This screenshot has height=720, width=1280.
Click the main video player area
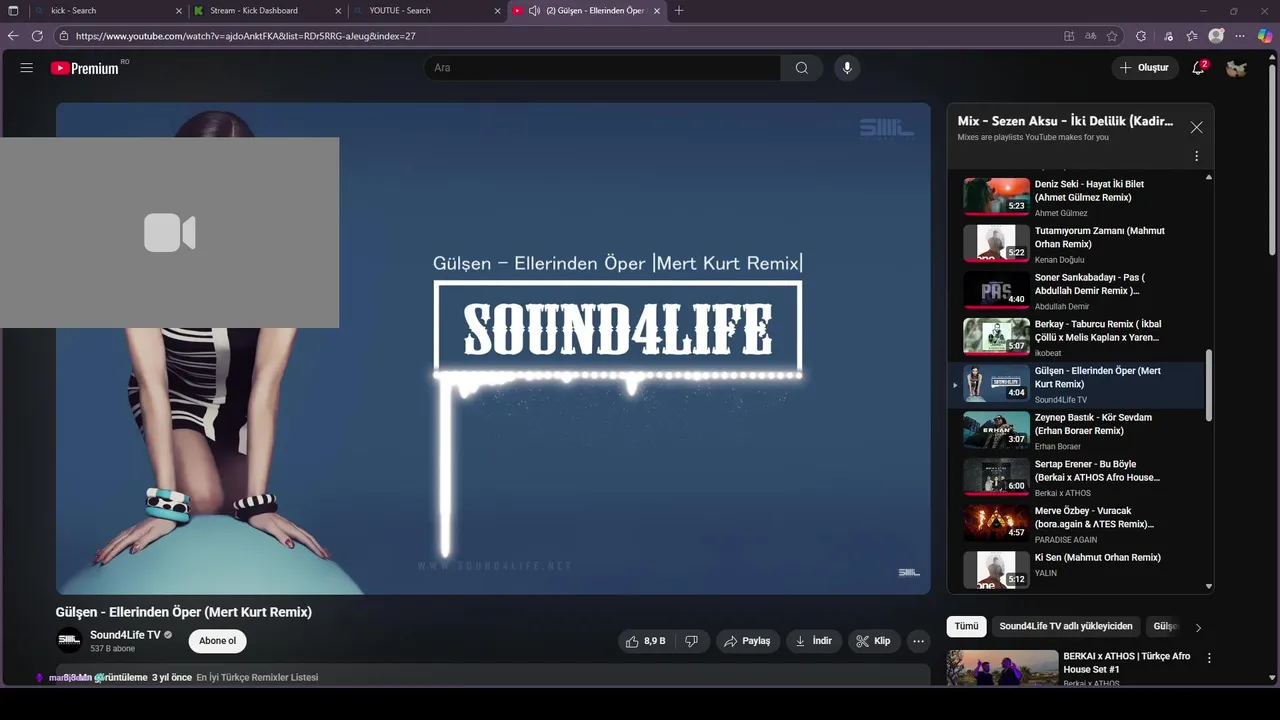(x=493, y=349)
